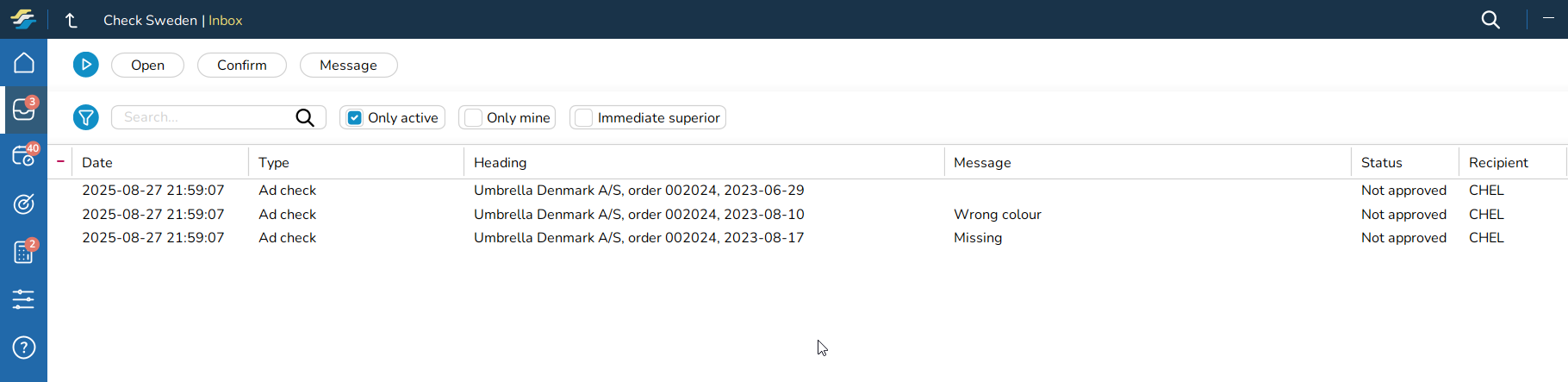This screenshot has width=1568, height=382.
Task: Open the Inbox sidebar icon
Action: click(24, 110)
